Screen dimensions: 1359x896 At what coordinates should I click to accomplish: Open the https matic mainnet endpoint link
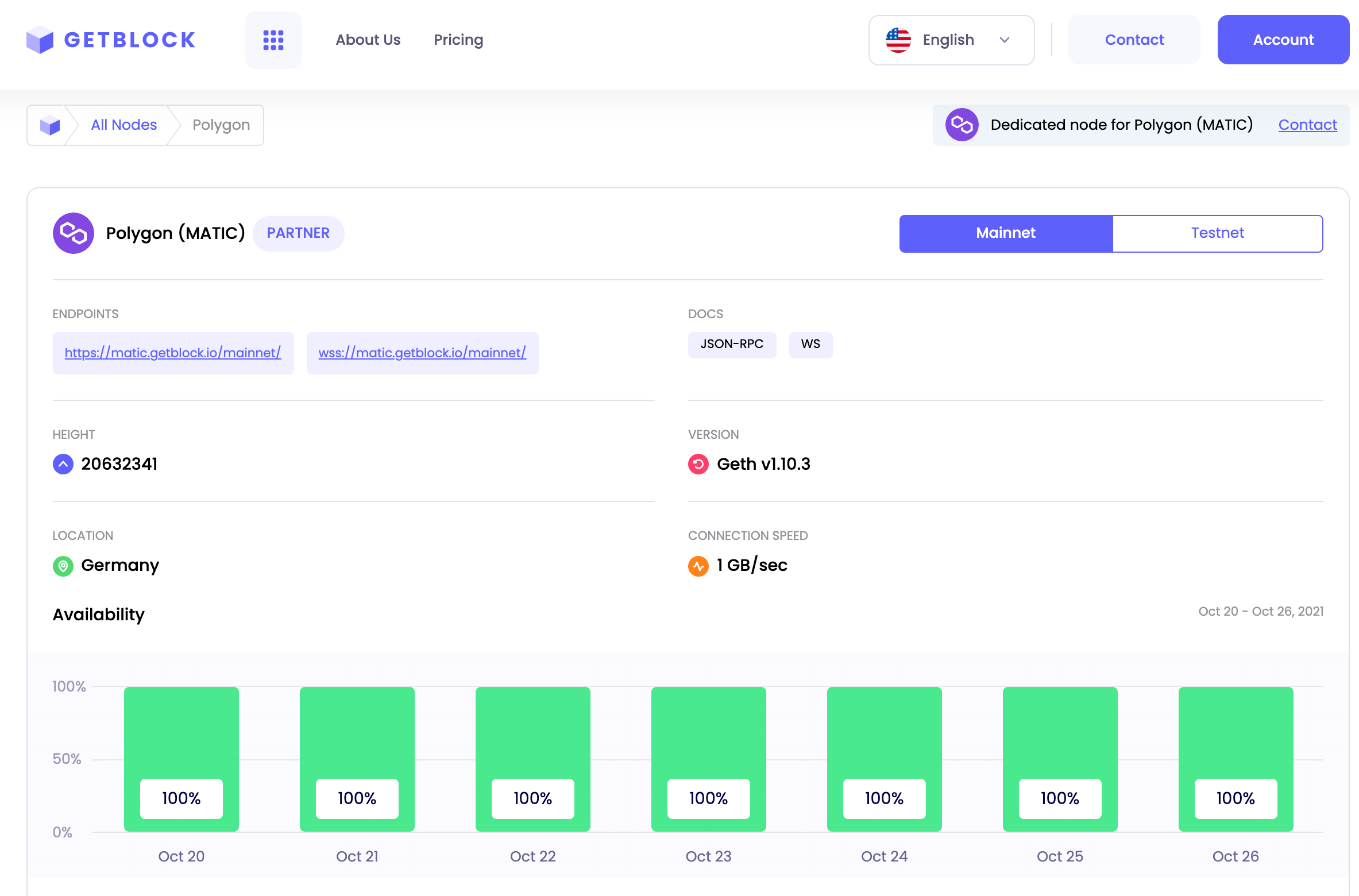tap(173, 353)
